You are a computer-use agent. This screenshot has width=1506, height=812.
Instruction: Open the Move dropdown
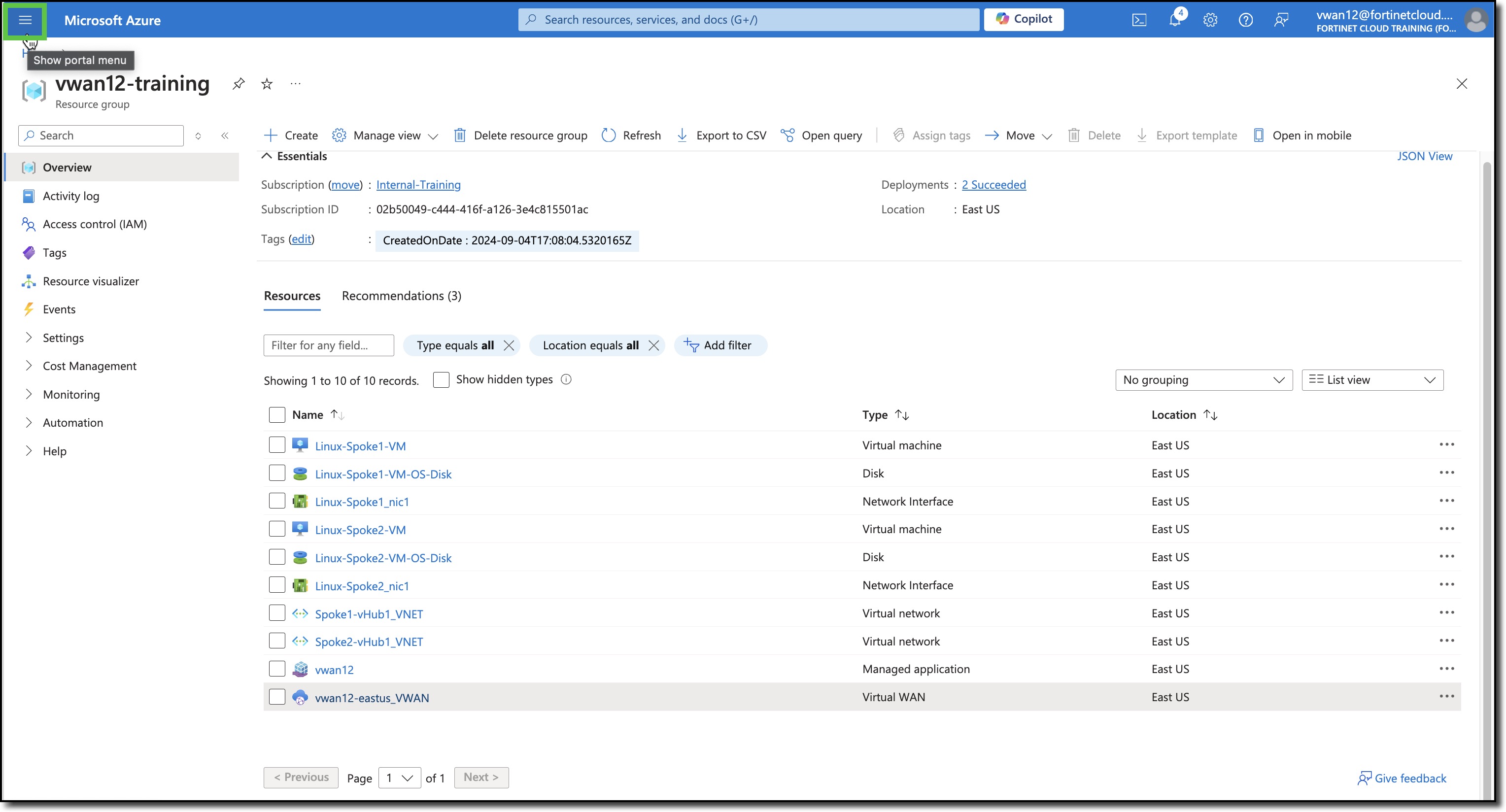(1019, 135)
